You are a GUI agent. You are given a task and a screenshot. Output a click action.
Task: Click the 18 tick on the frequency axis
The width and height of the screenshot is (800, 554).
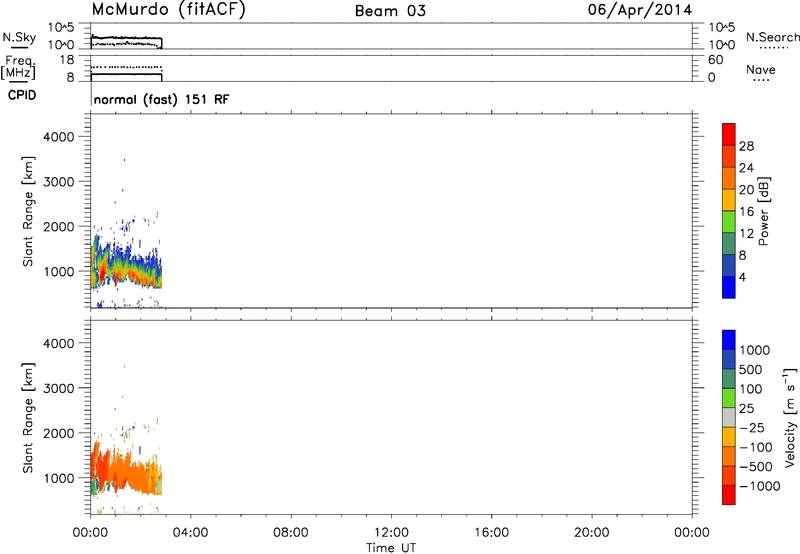tap(66, 60)
